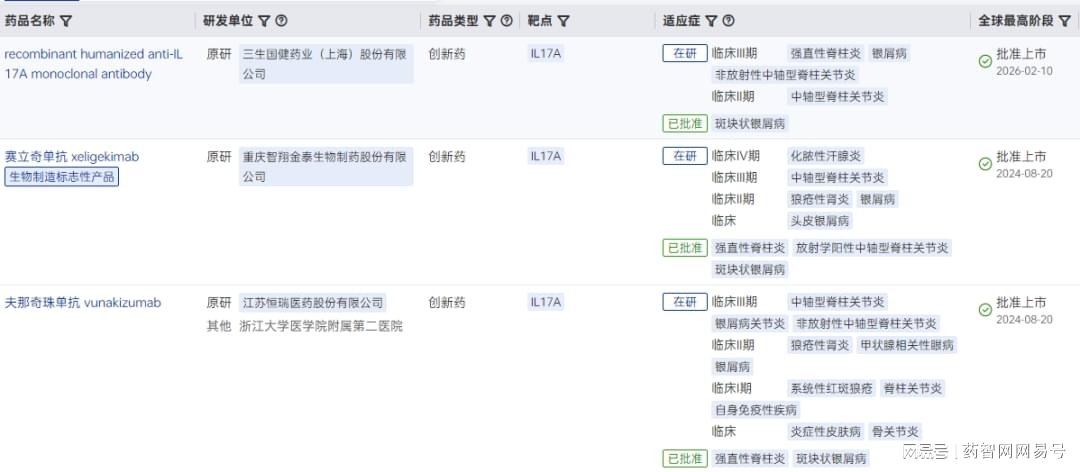This screenshot has width=1080, height=472.
Task: Click 江苏恒瑞医药股份有限公司 company tag
Action: pos(313,302)
